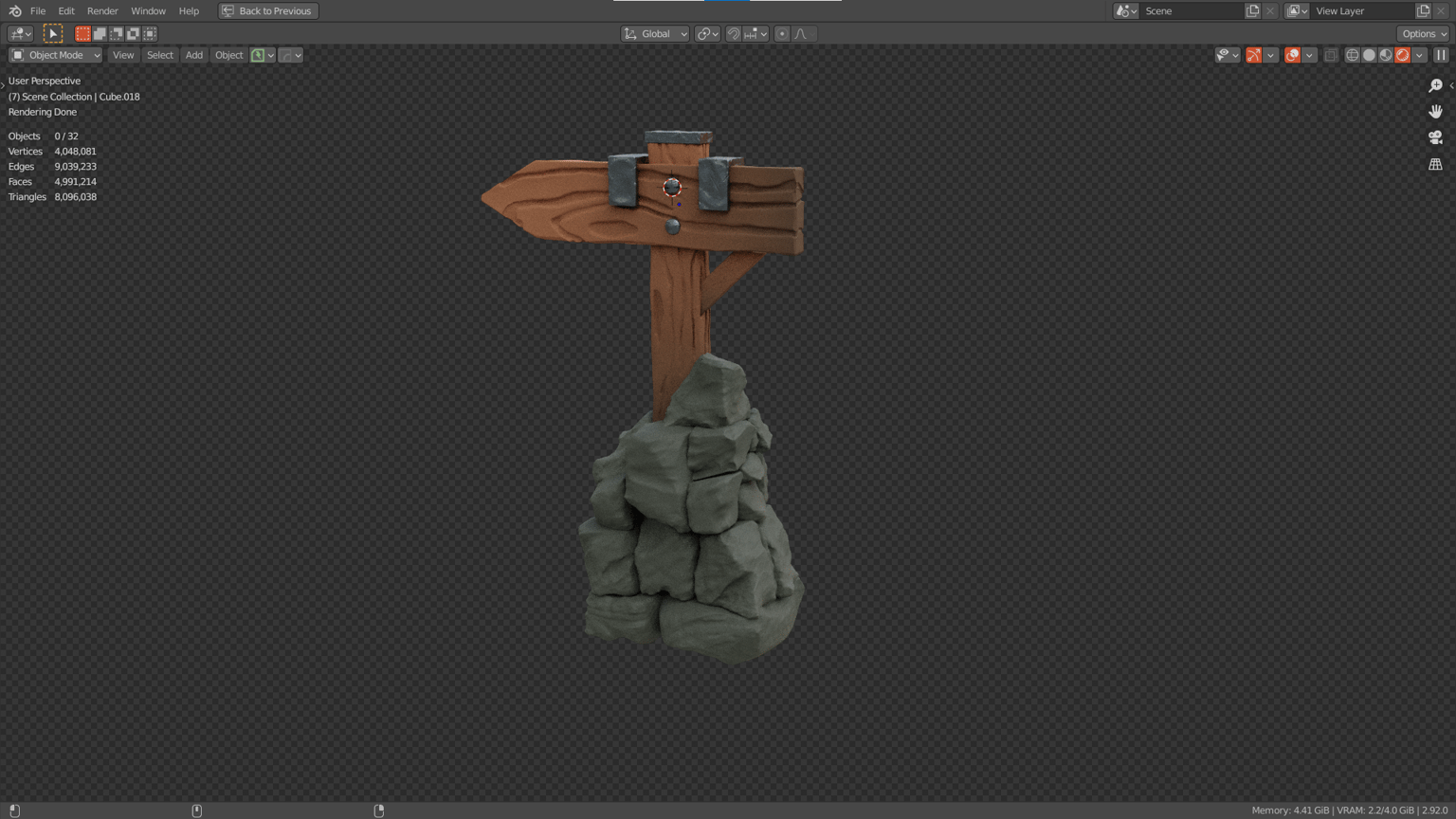Choose Extend existing selection mode icon
Image resolution: width=1456 pixels, height=819 pixels.
100,33
